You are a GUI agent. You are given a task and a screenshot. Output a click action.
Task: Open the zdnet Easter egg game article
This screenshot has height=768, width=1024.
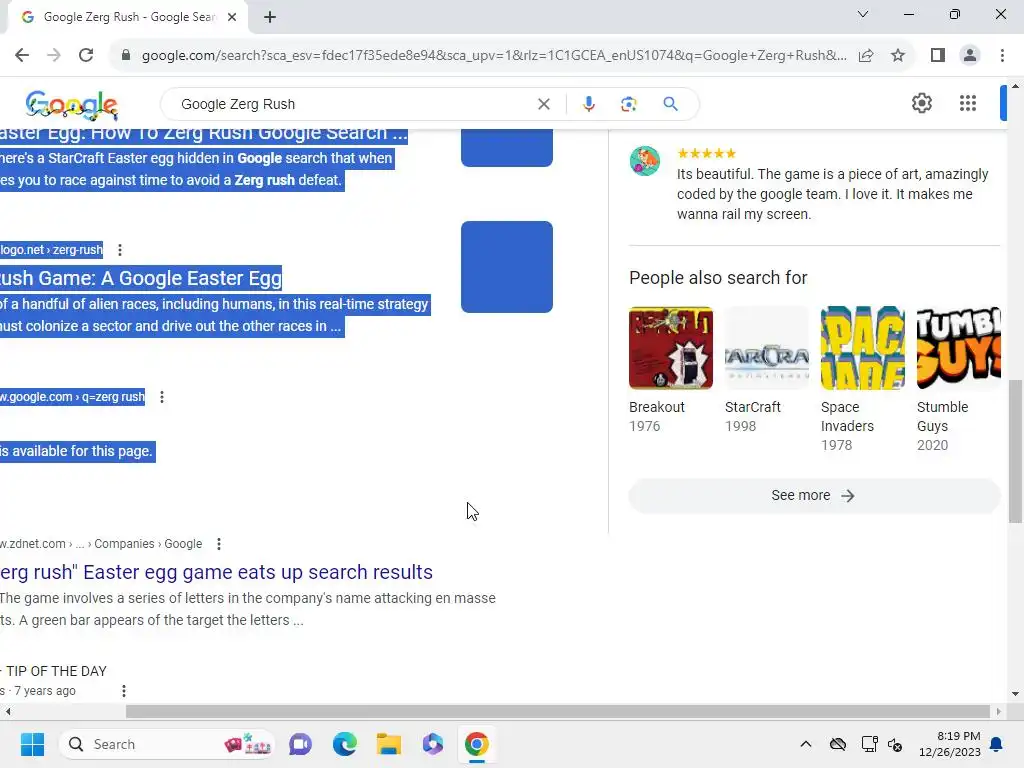coord(216,572)
